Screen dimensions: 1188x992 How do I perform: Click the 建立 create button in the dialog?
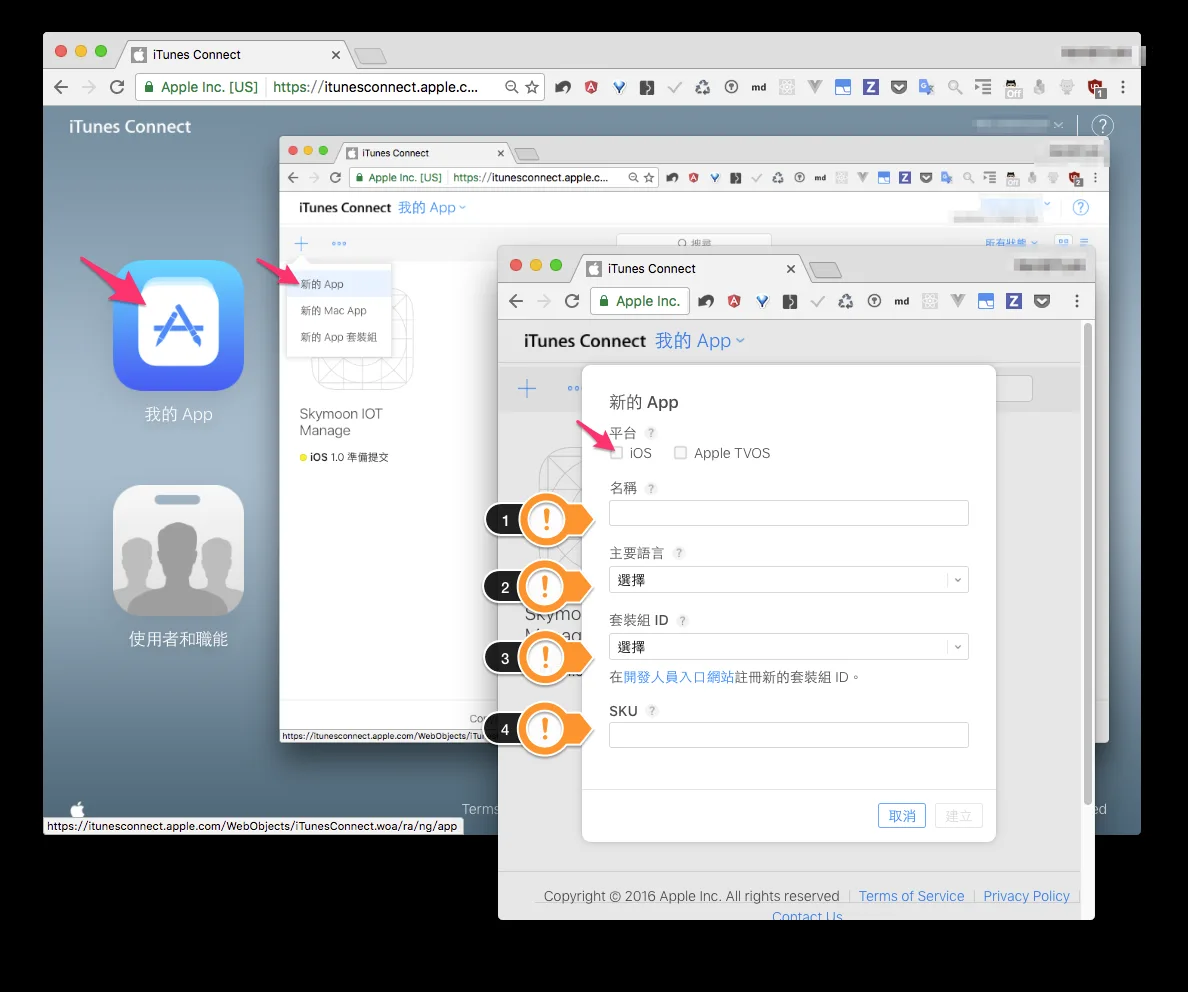[958, 815]
